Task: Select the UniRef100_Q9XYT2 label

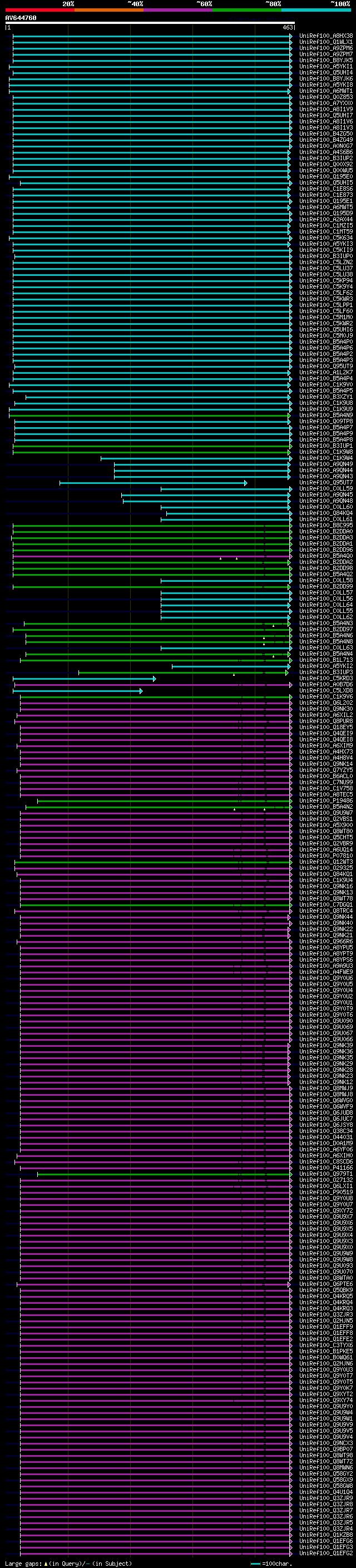Action: [326, 1394]
